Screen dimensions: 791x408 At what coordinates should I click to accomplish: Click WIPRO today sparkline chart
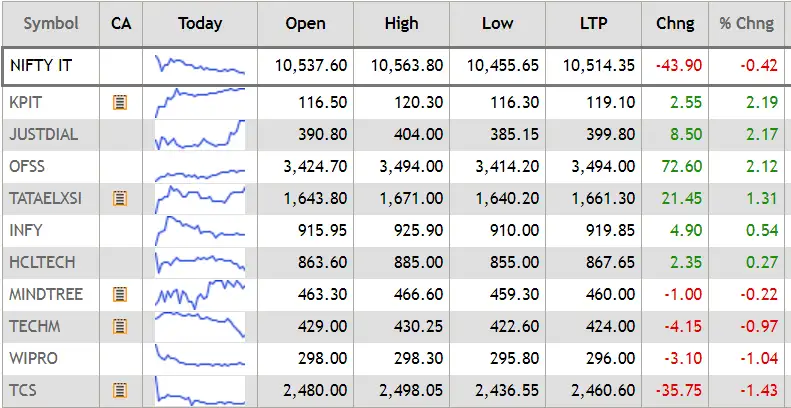coord(200,356)
